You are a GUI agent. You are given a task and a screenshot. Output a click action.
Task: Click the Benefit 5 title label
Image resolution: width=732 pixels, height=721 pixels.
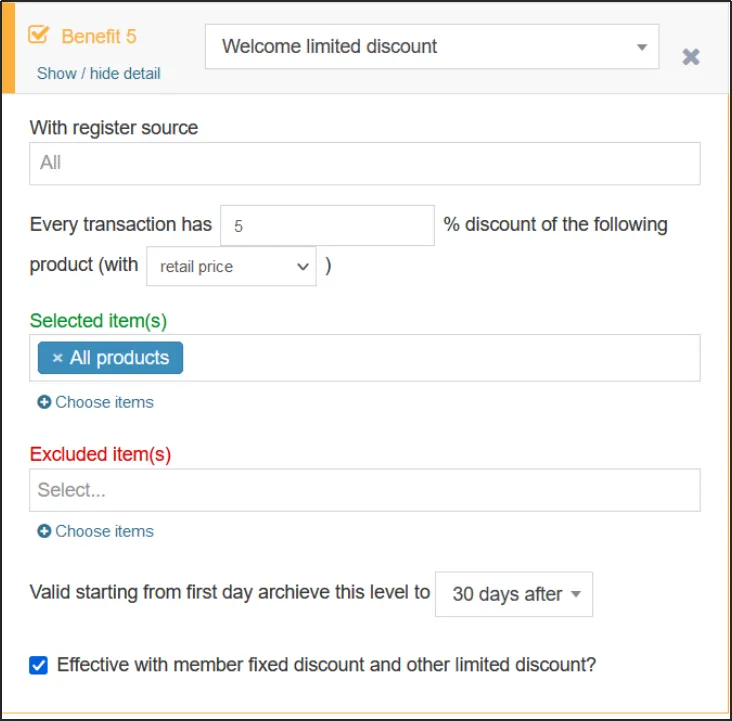click(x=98, y=36)
